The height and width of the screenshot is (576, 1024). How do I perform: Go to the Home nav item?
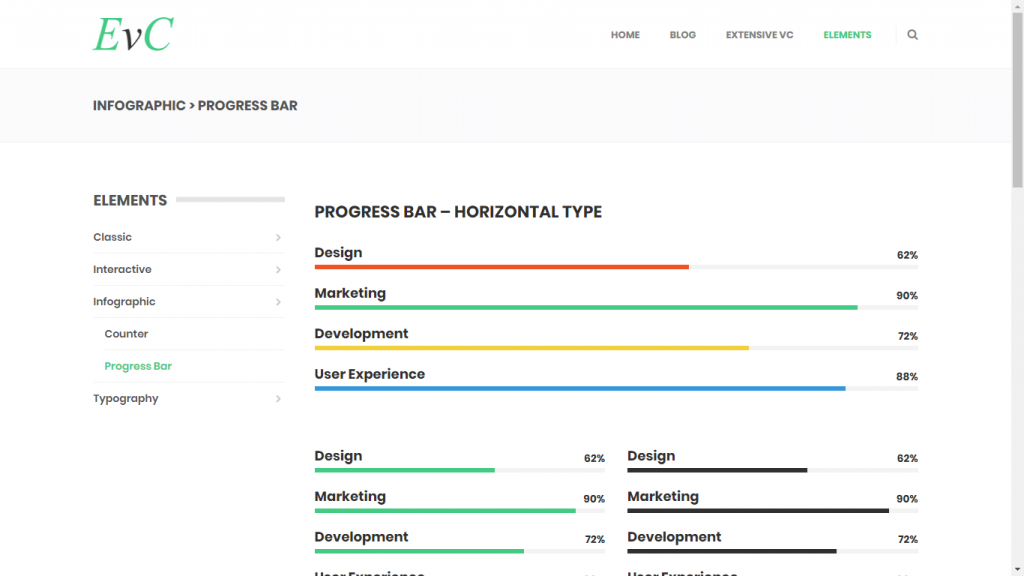(x=625, y=35)
